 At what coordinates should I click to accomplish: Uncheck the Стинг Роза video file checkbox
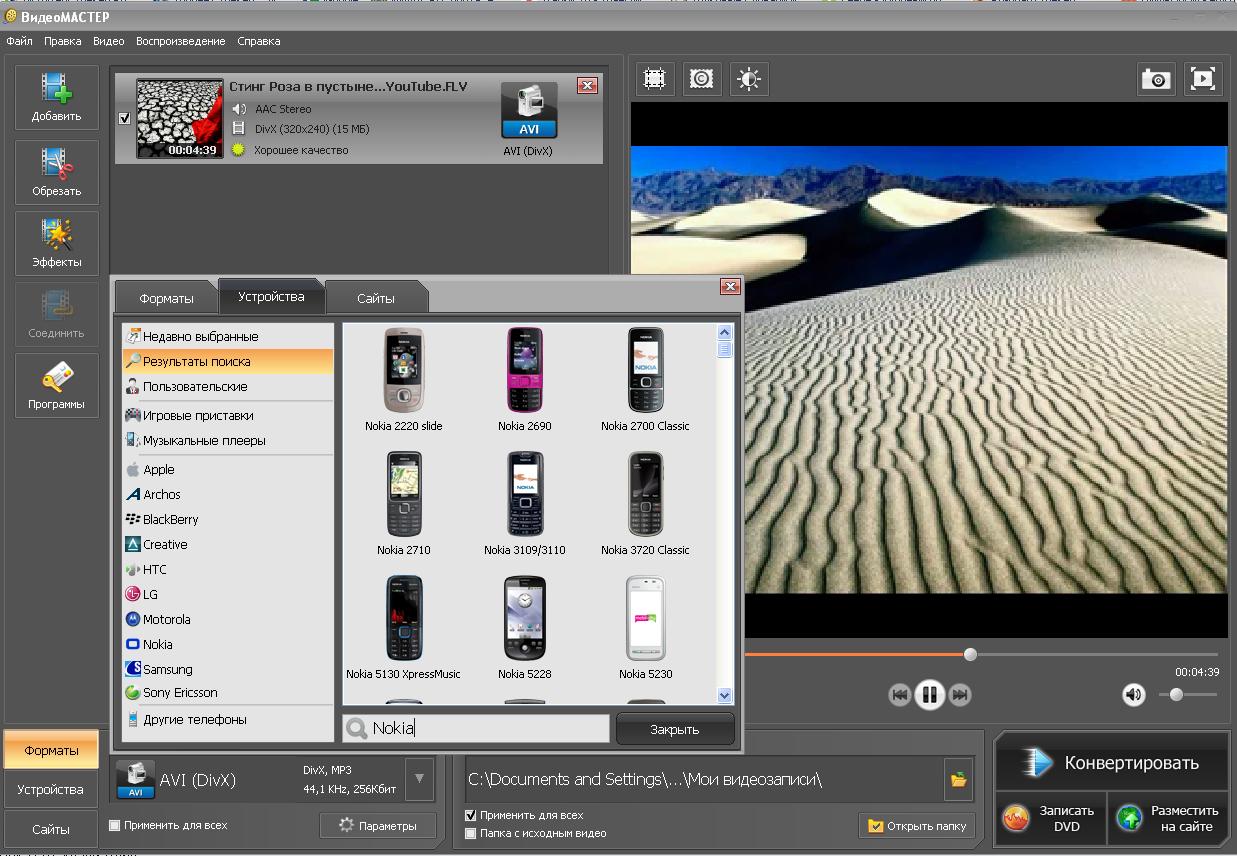(x=124, y=118)
